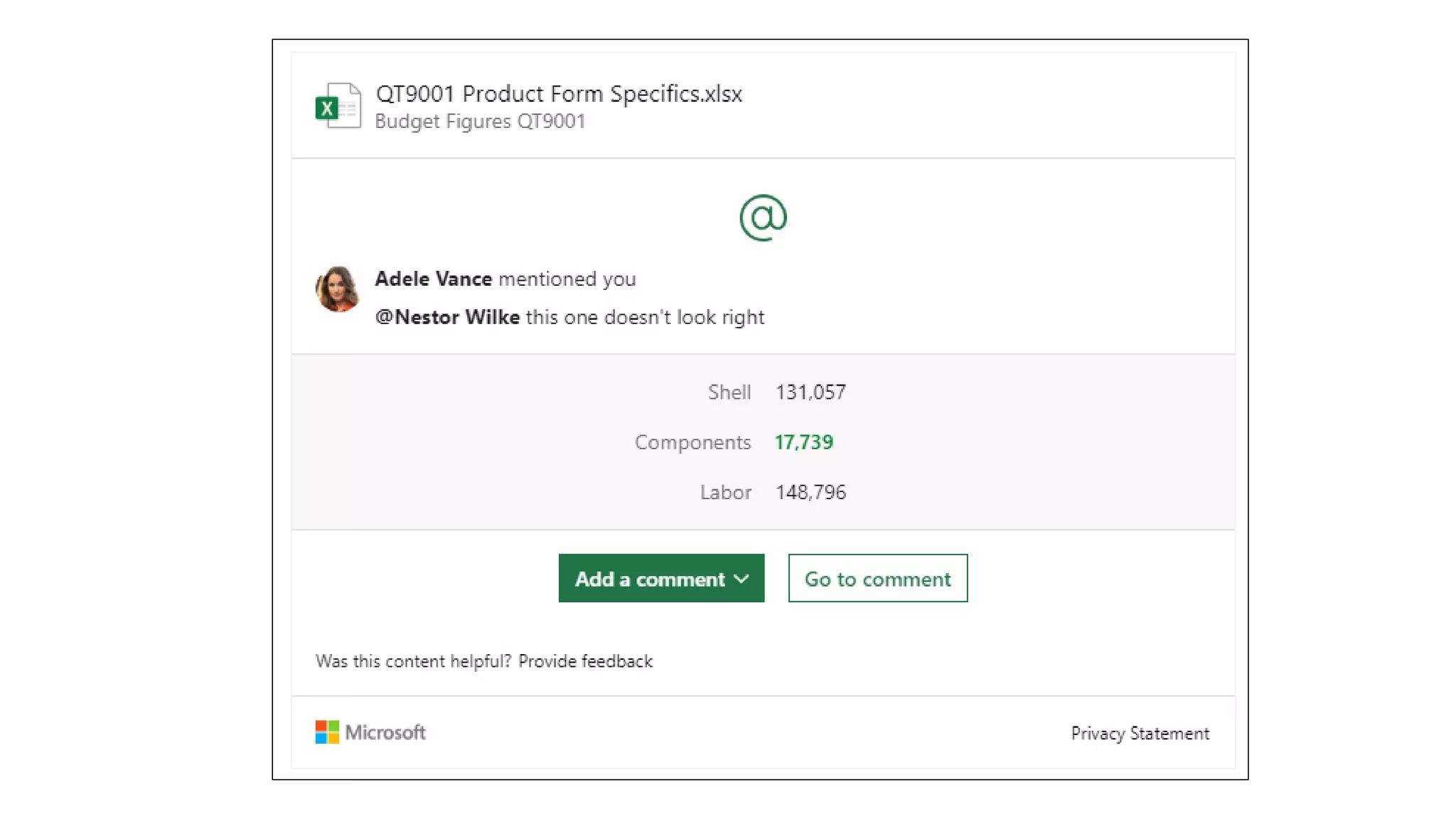Click the Shell row label

tap(729, 392)
